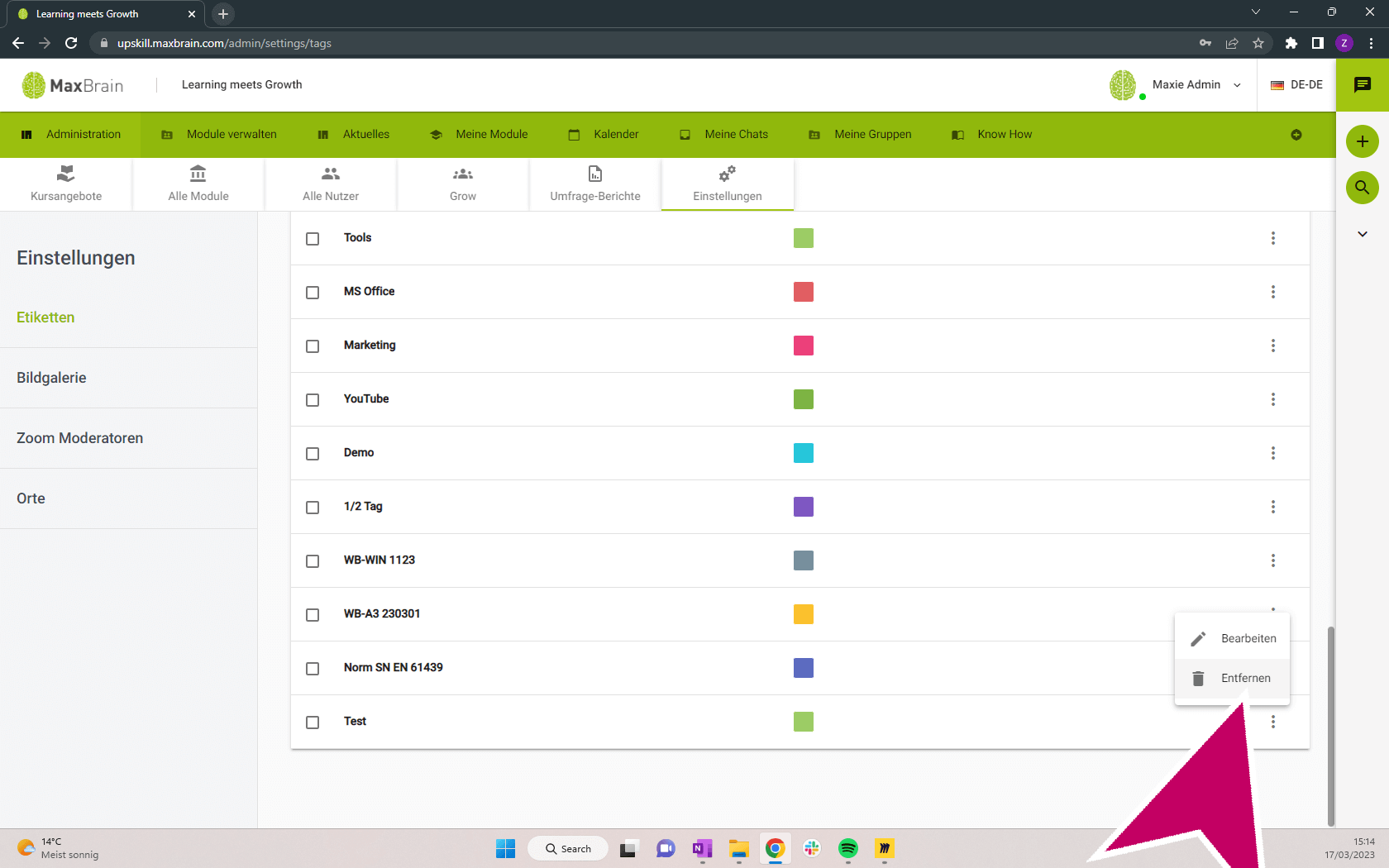Click the green plus add button
The width and height of the screenshot is (1389, 868).
1363,141
